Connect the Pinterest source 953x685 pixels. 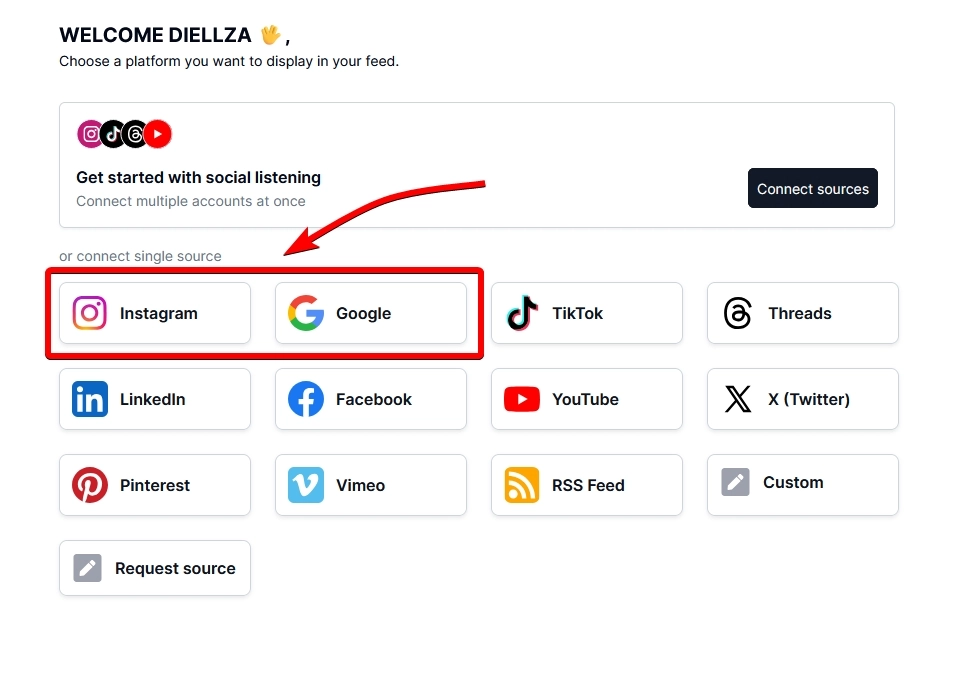pyautogui.click(x=155, y=485)
